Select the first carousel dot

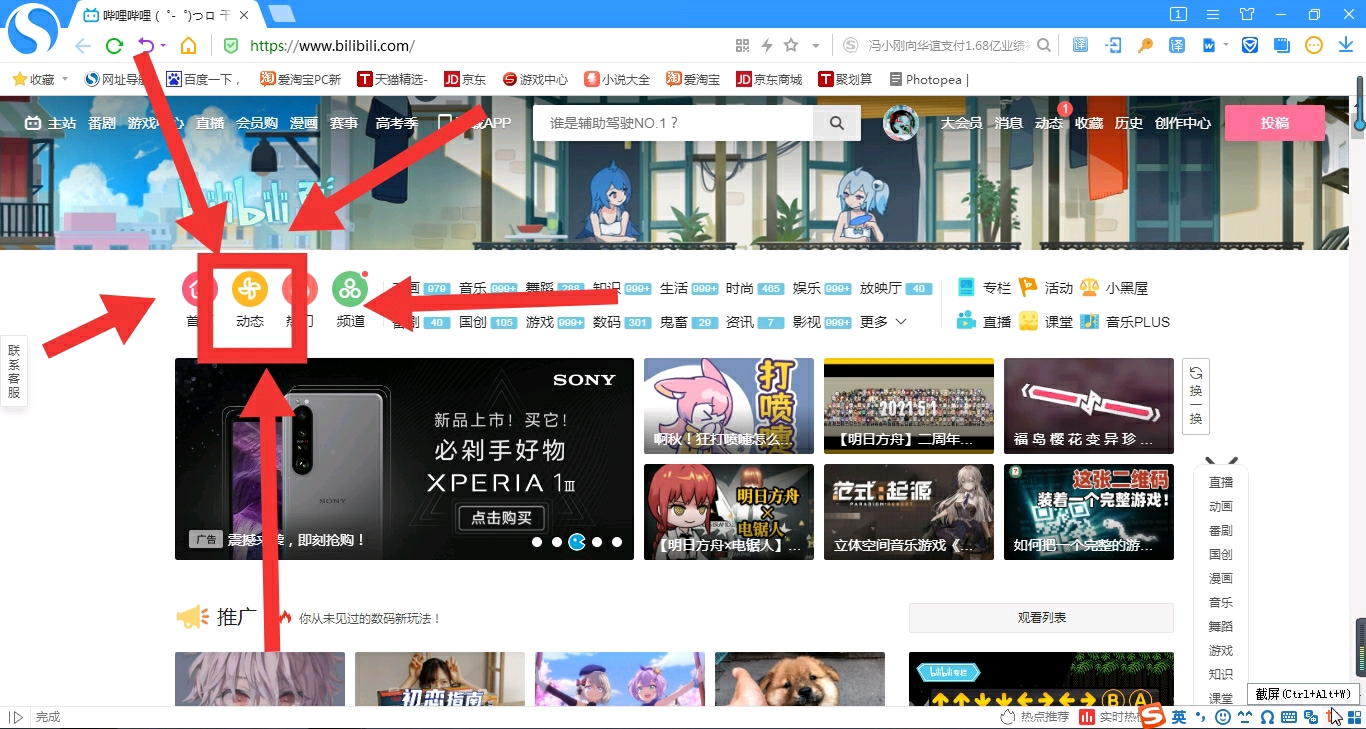pyautogui.click(x=537, y=542)
